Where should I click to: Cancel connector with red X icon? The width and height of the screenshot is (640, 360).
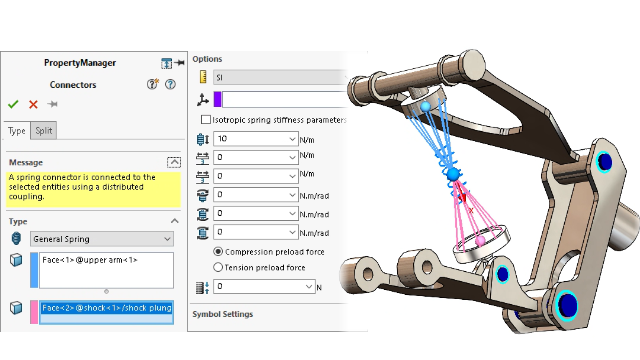(33, 104)
